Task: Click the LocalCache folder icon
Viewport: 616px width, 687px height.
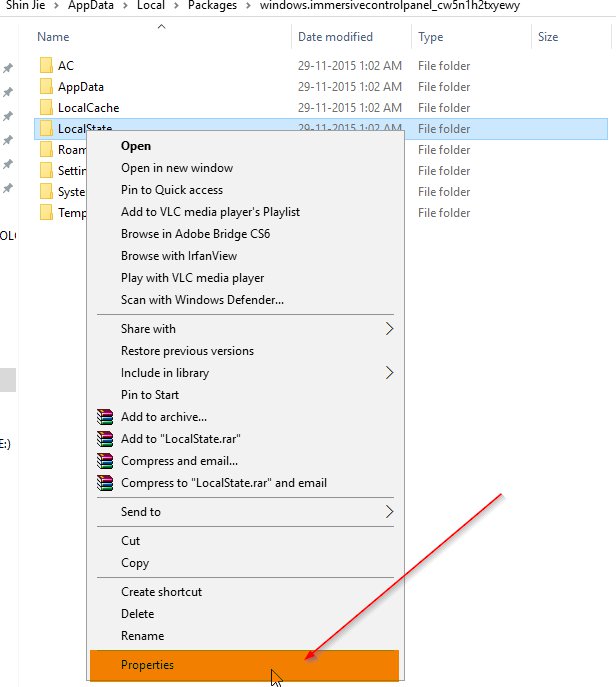Action: (x=46, y=108)
